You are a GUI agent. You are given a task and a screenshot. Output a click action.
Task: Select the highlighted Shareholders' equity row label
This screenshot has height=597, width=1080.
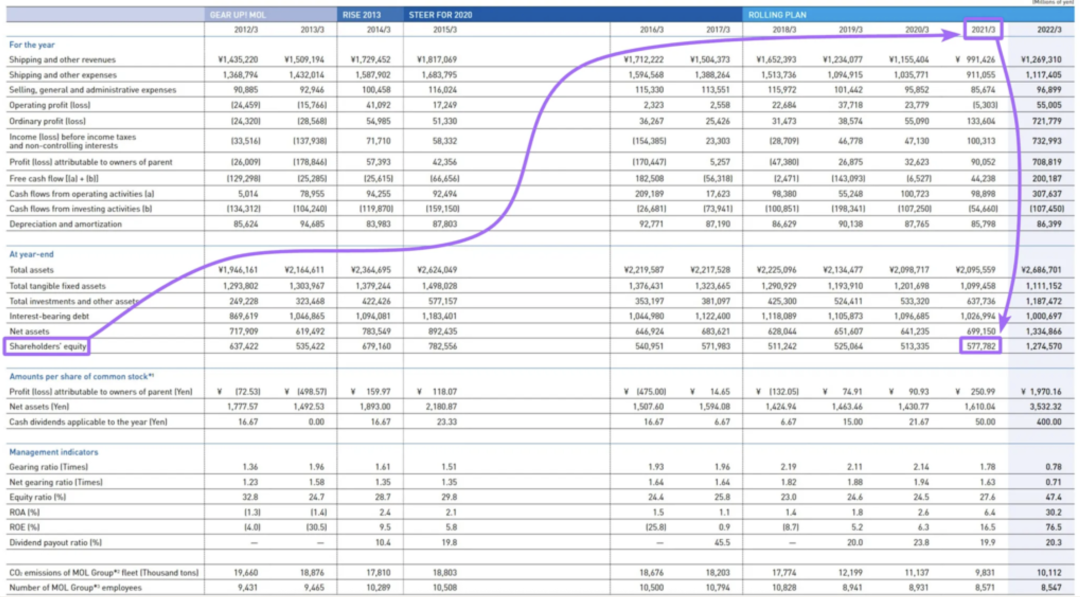coord(47,346)
